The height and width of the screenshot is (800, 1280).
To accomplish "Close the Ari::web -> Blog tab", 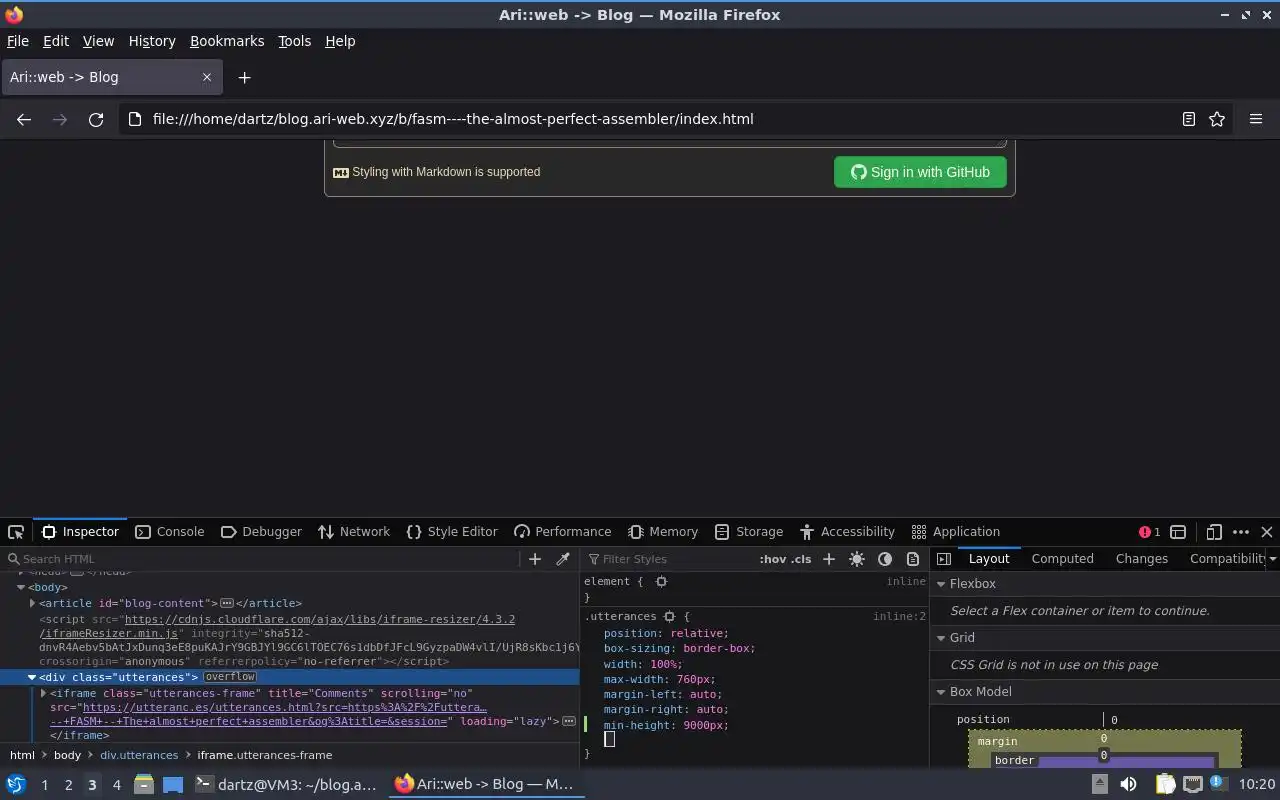I will tap(207, 77).
